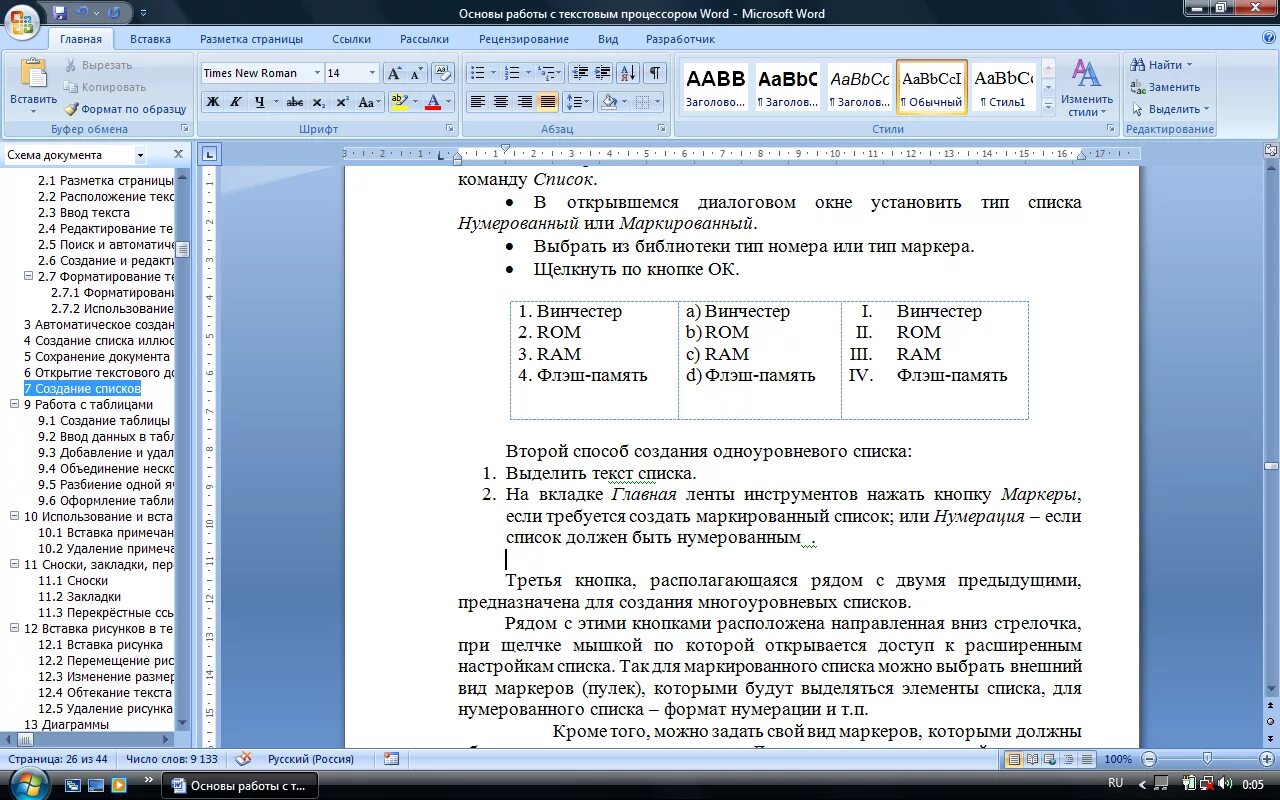
Task: Collapse the 9 Работа с таблицами node
Action: (x=14, y=404)
